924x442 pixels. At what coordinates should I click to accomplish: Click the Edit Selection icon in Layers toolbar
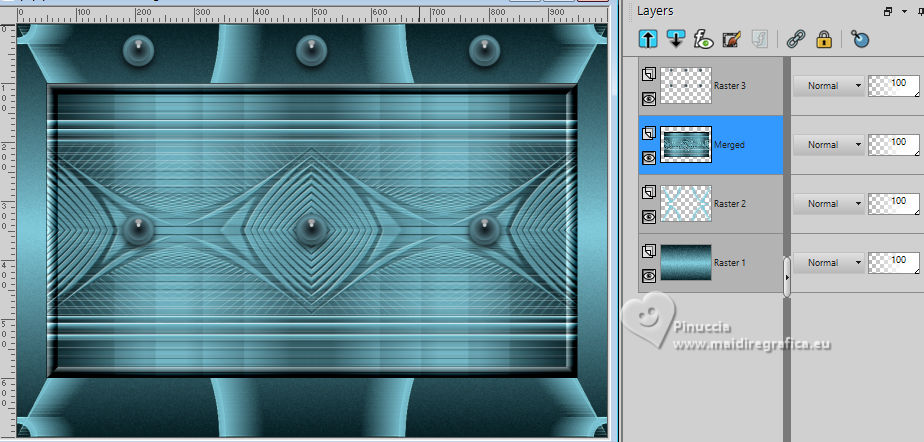(731, 39)
